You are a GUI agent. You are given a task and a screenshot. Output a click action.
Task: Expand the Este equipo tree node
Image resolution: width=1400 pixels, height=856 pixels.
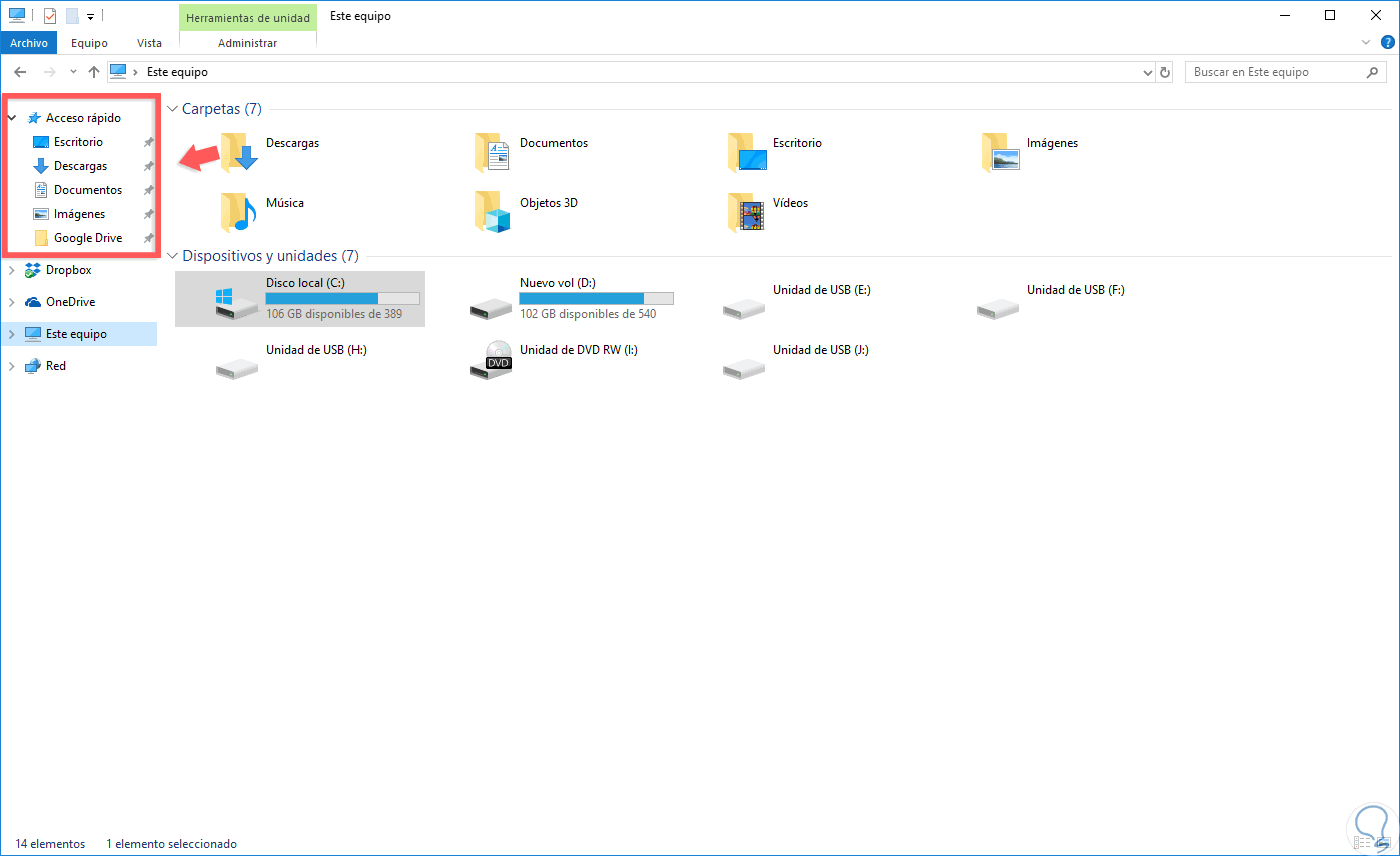(12, 334)
